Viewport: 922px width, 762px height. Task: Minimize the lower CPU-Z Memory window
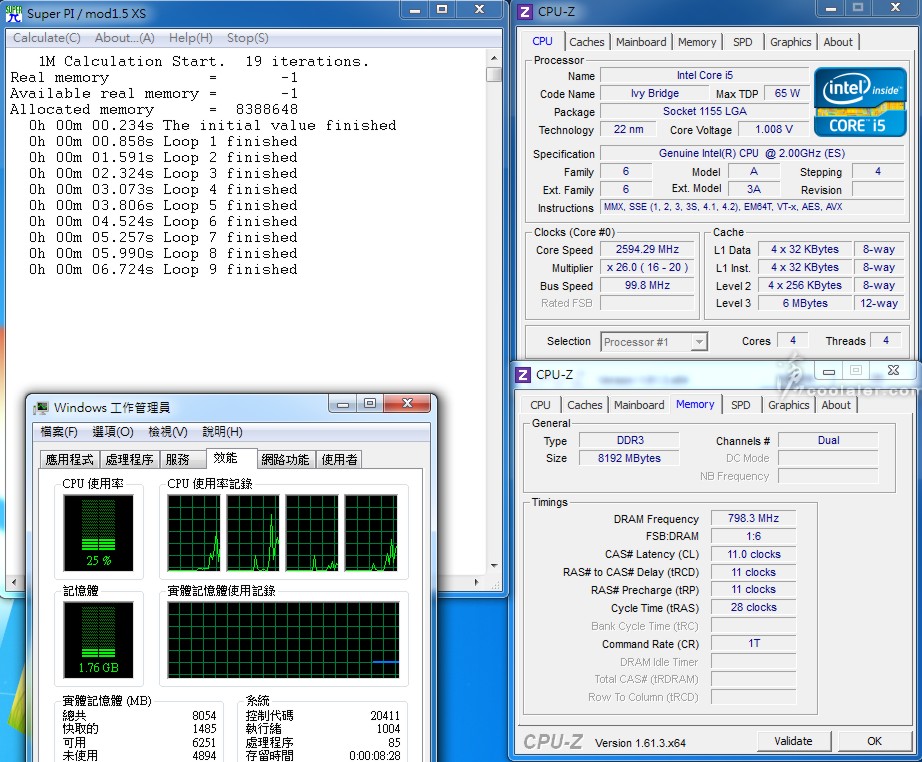pyautogui.click(x=829, y=371)
